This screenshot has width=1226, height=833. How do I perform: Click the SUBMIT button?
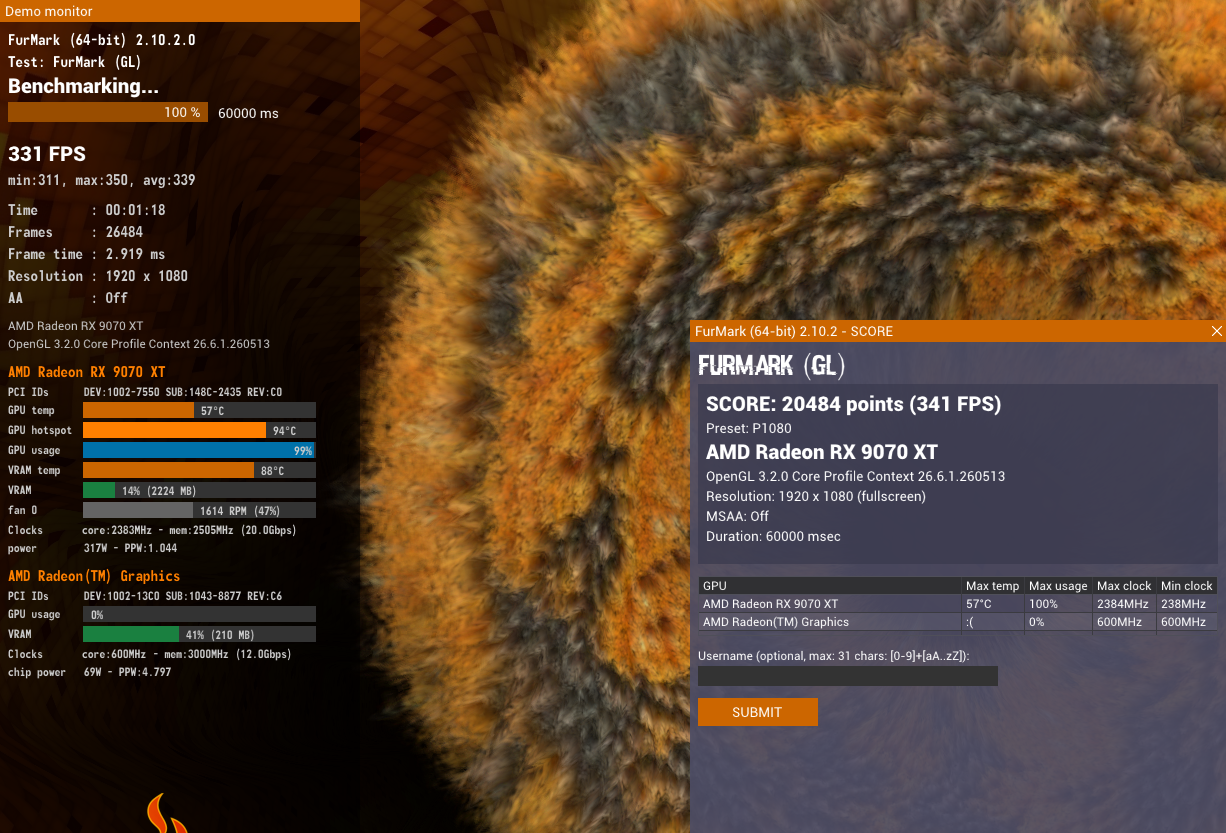[757, 712]
